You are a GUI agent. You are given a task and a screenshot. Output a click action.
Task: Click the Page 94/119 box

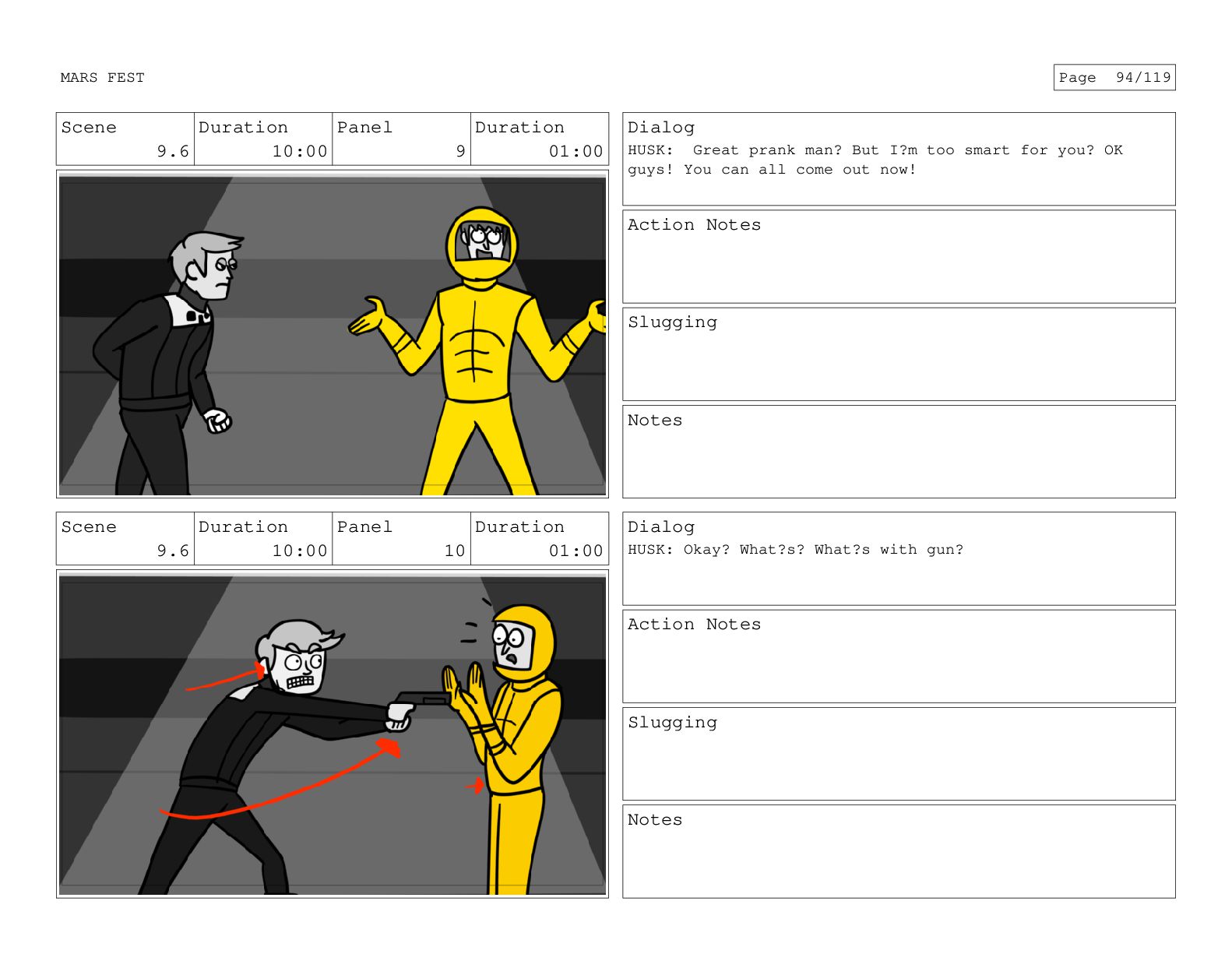pyautogui.click(x=1114, y=77)
